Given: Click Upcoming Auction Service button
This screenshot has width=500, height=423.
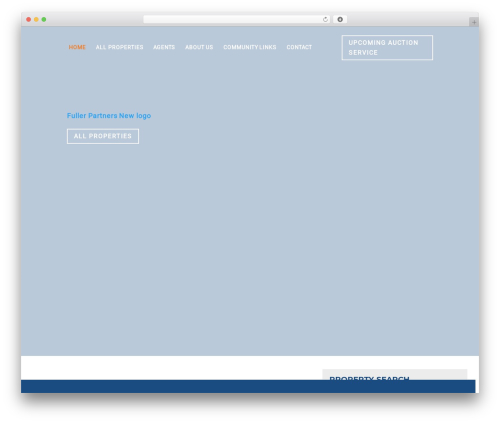Looking at the screenshot, I should pyautogui.click(x=387, y=48).
